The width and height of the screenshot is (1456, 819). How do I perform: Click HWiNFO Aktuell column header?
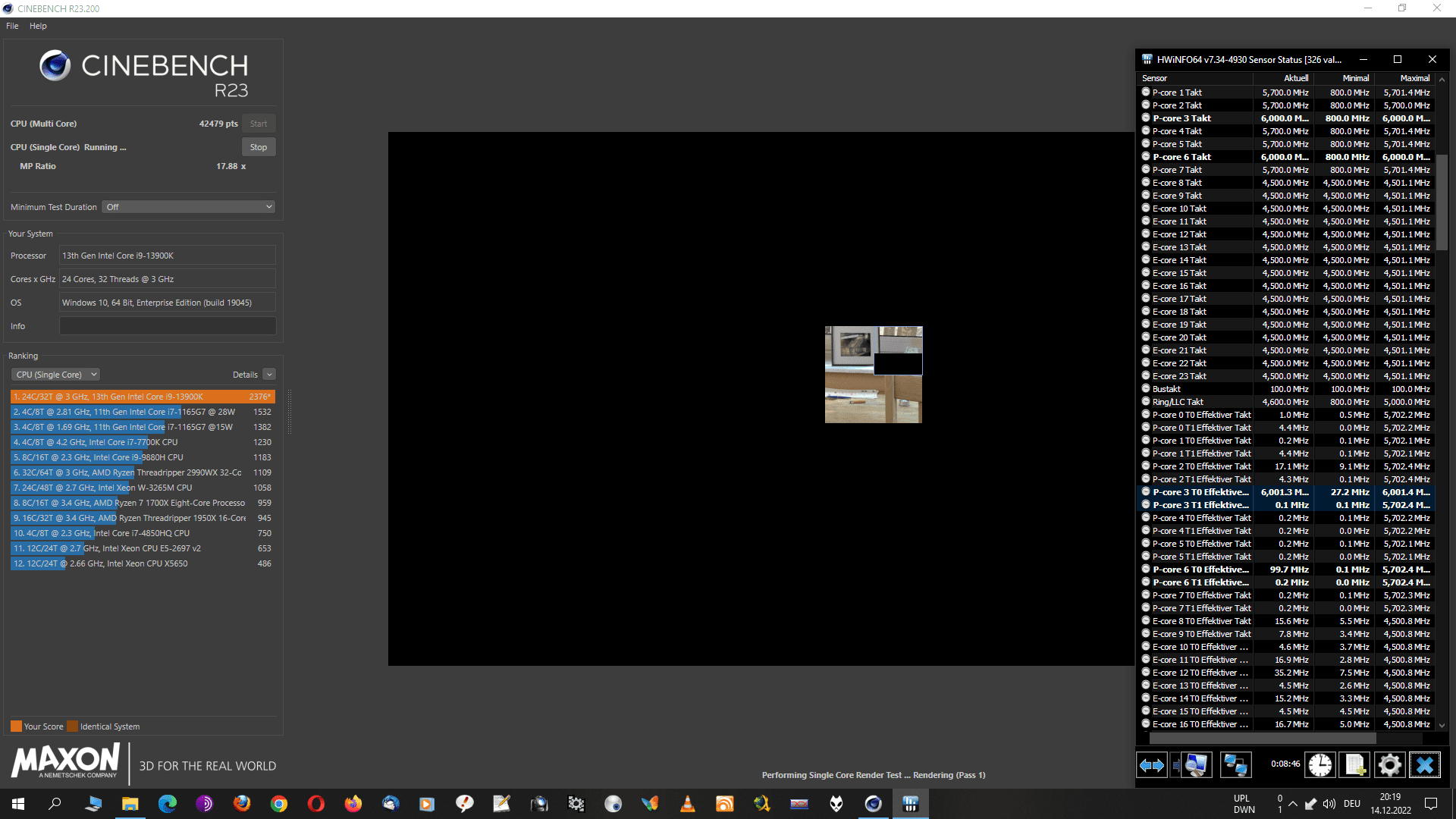1283,78
